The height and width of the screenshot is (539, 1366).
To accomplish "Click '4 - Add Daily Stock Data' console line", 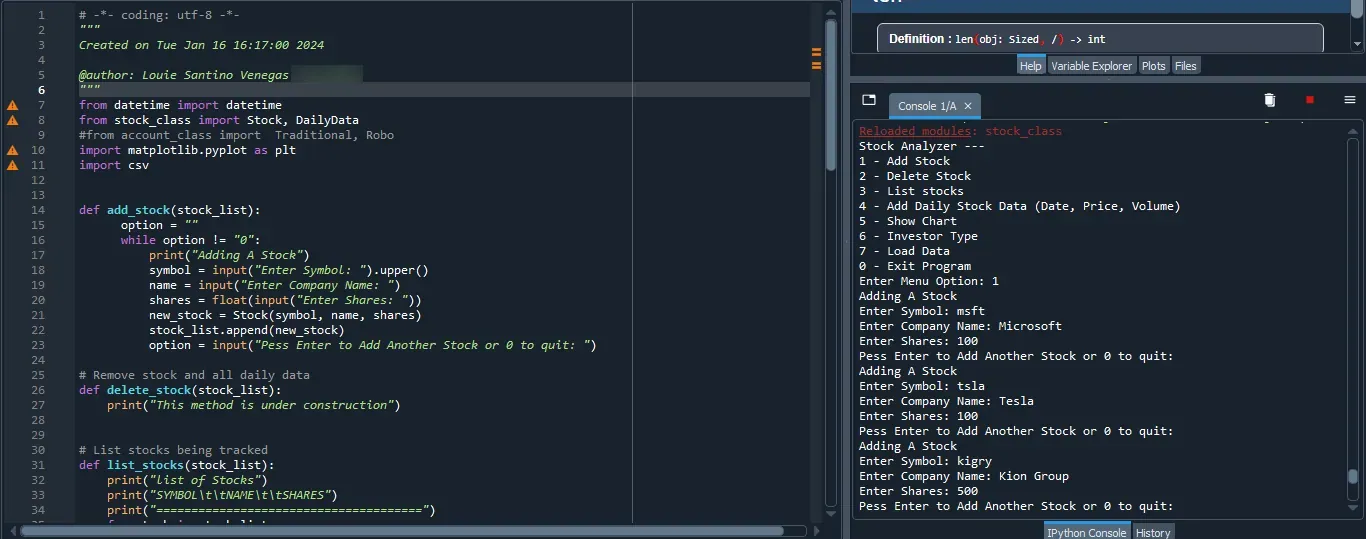I will 1020,206.
